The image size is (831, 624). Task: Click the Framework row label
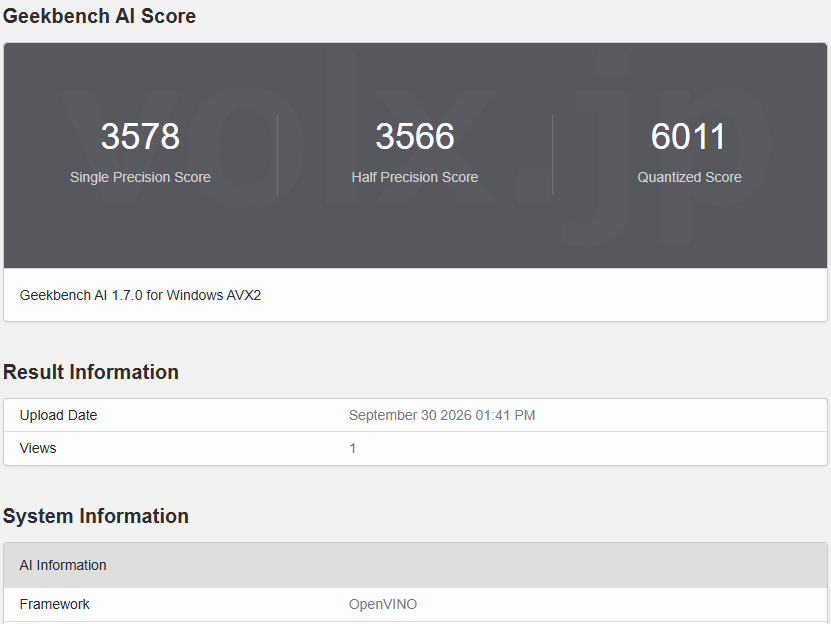(x=55, y=604)
